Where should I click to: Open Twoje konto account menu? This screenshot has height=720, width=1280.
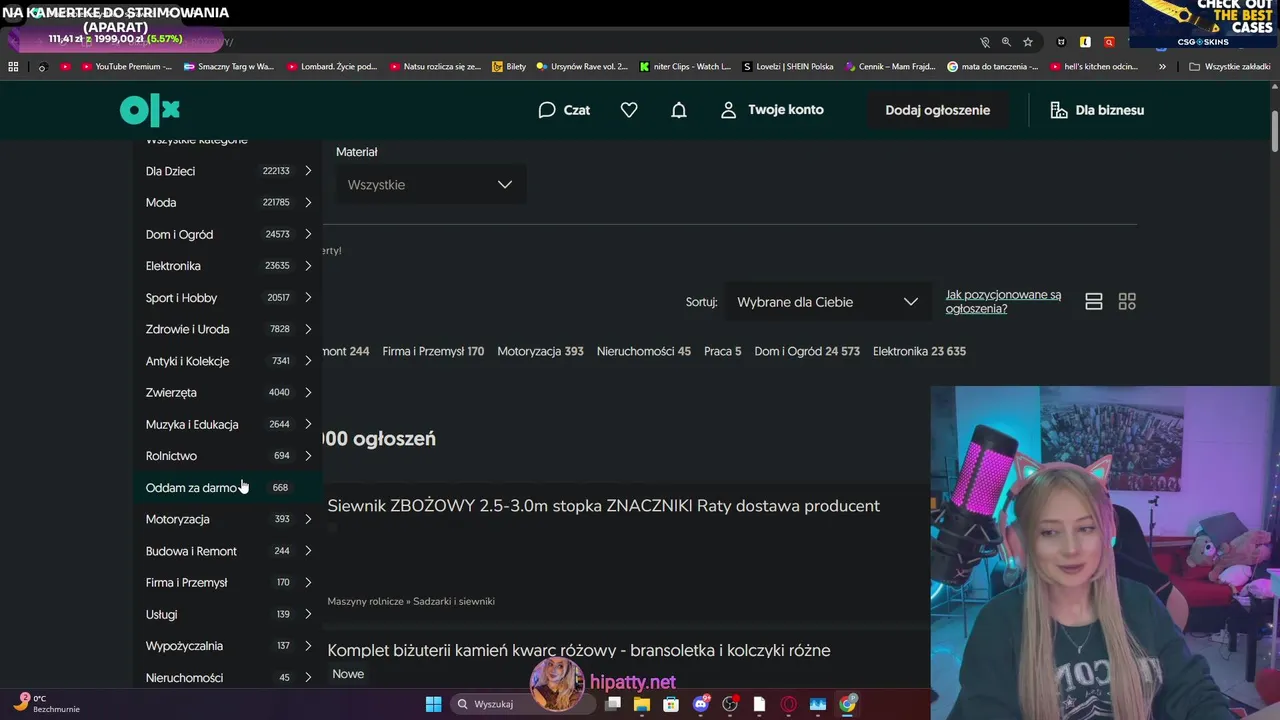coord(772,110)
